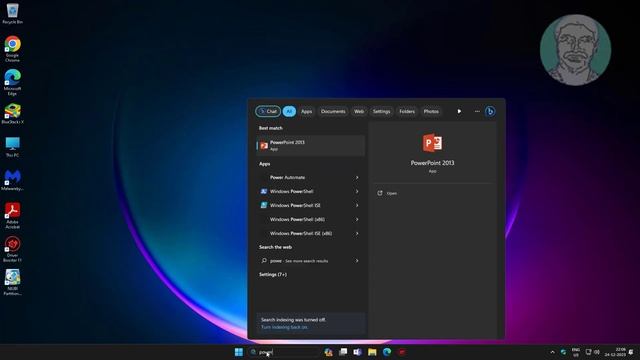Select the Windows PowerShell app result
The height and width of the screenshot is (360, 640).
(x=311, y=191)
